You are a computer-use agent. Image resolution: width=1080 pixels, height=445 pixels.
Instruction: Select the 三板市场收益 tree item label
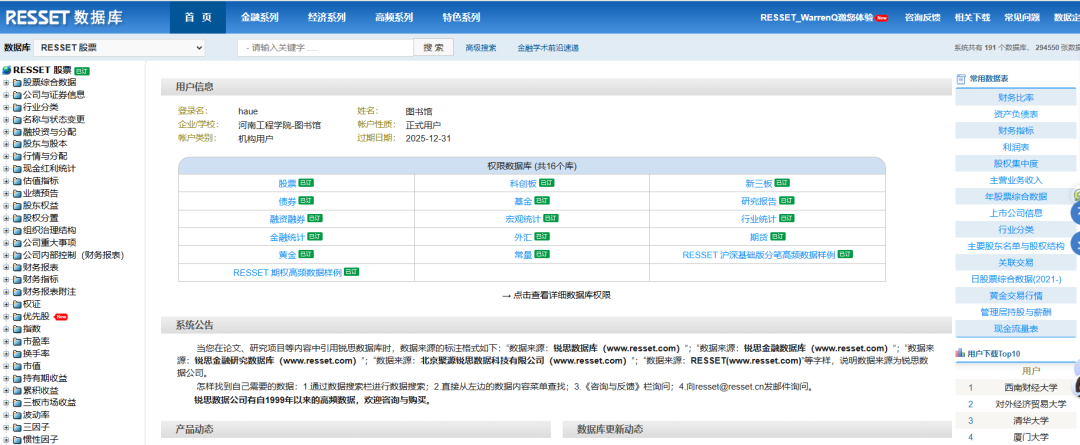click(x=50, y=403)
